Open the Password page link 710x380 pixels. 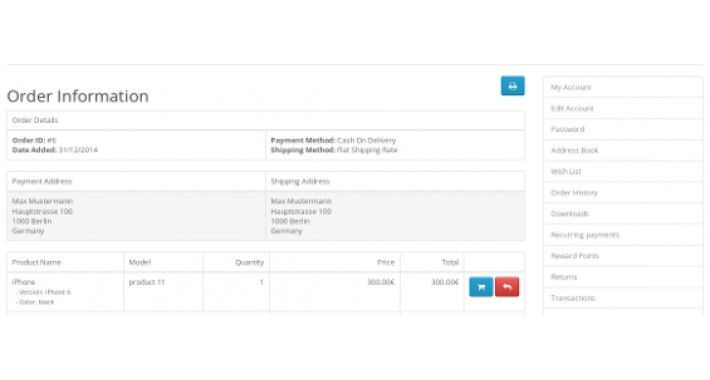[x=623, y=129]
